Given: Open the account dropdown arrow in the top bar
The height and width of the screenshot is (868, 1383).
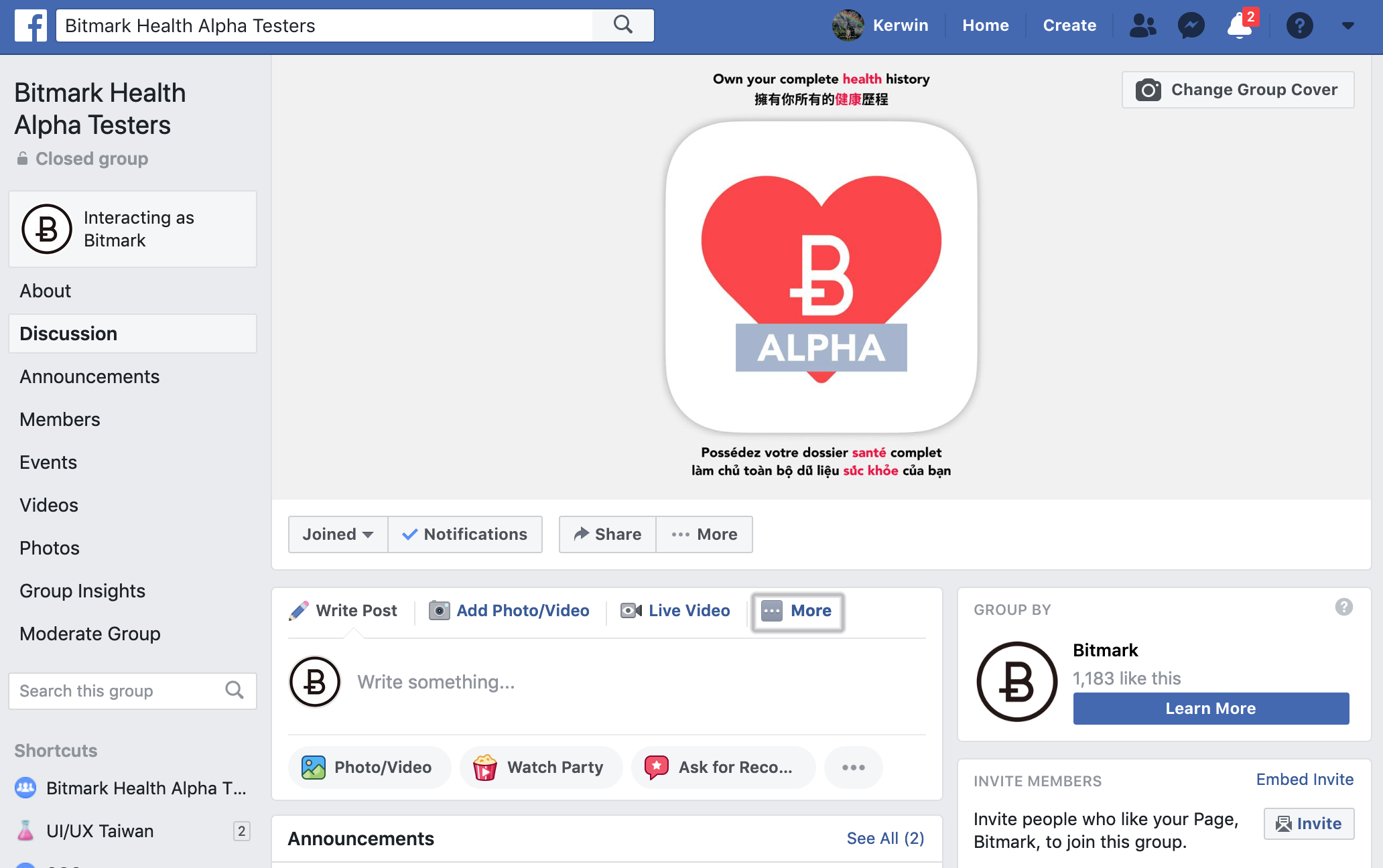Looking at the screenshot, I should pyautogui.click(x=1348, y=26).
